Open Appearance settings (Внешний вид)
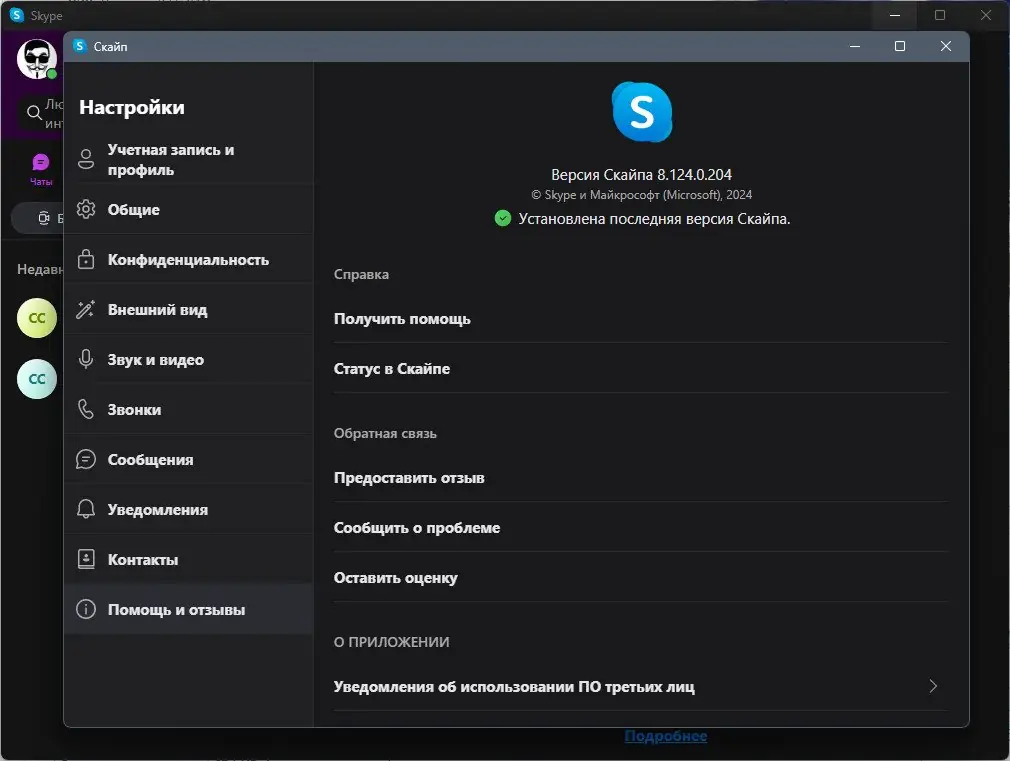Image resolution: width=1010 pixels, height=761 pixels. pyautogui.click(x=188, y=309)
